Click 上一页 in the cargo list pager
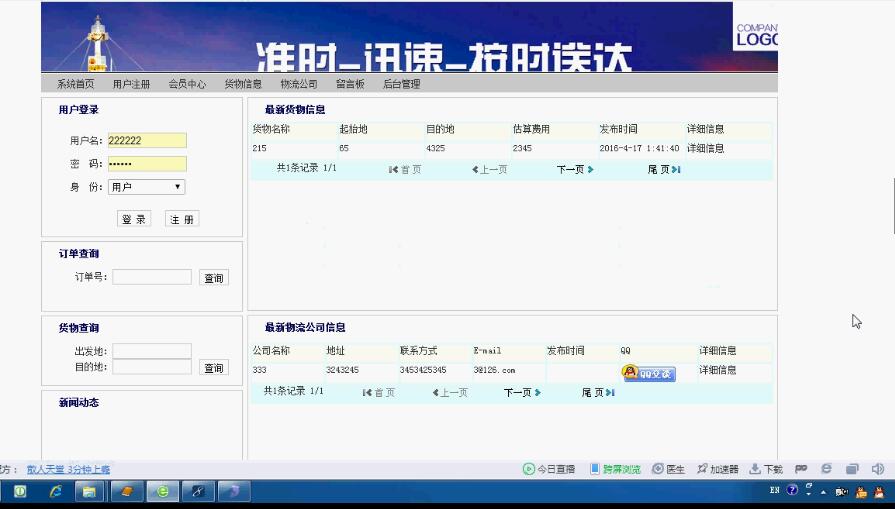 click(x=490, y=169)
